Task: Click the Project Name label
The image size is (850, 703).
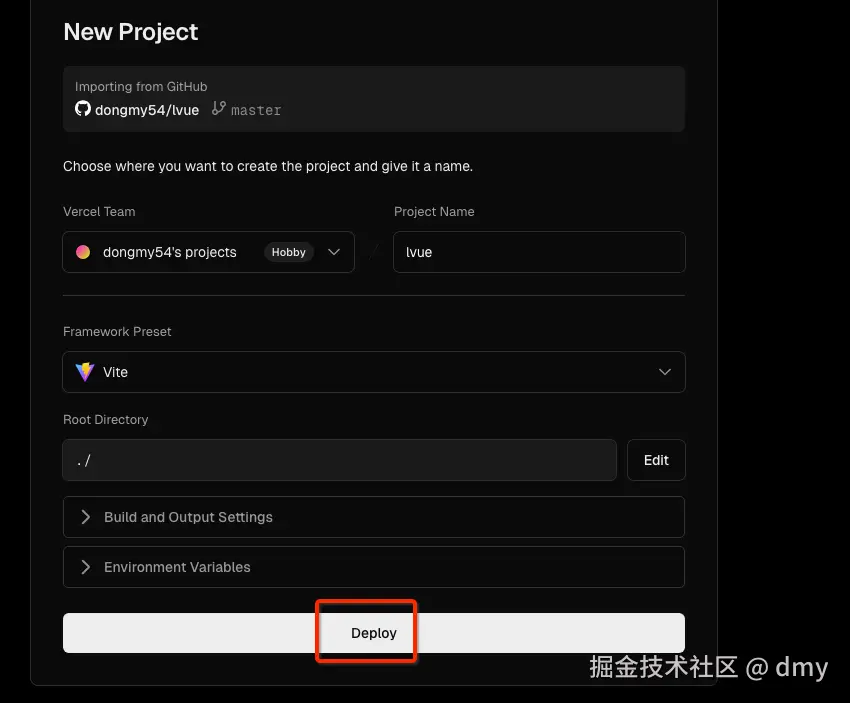Action: coord(434,212)
